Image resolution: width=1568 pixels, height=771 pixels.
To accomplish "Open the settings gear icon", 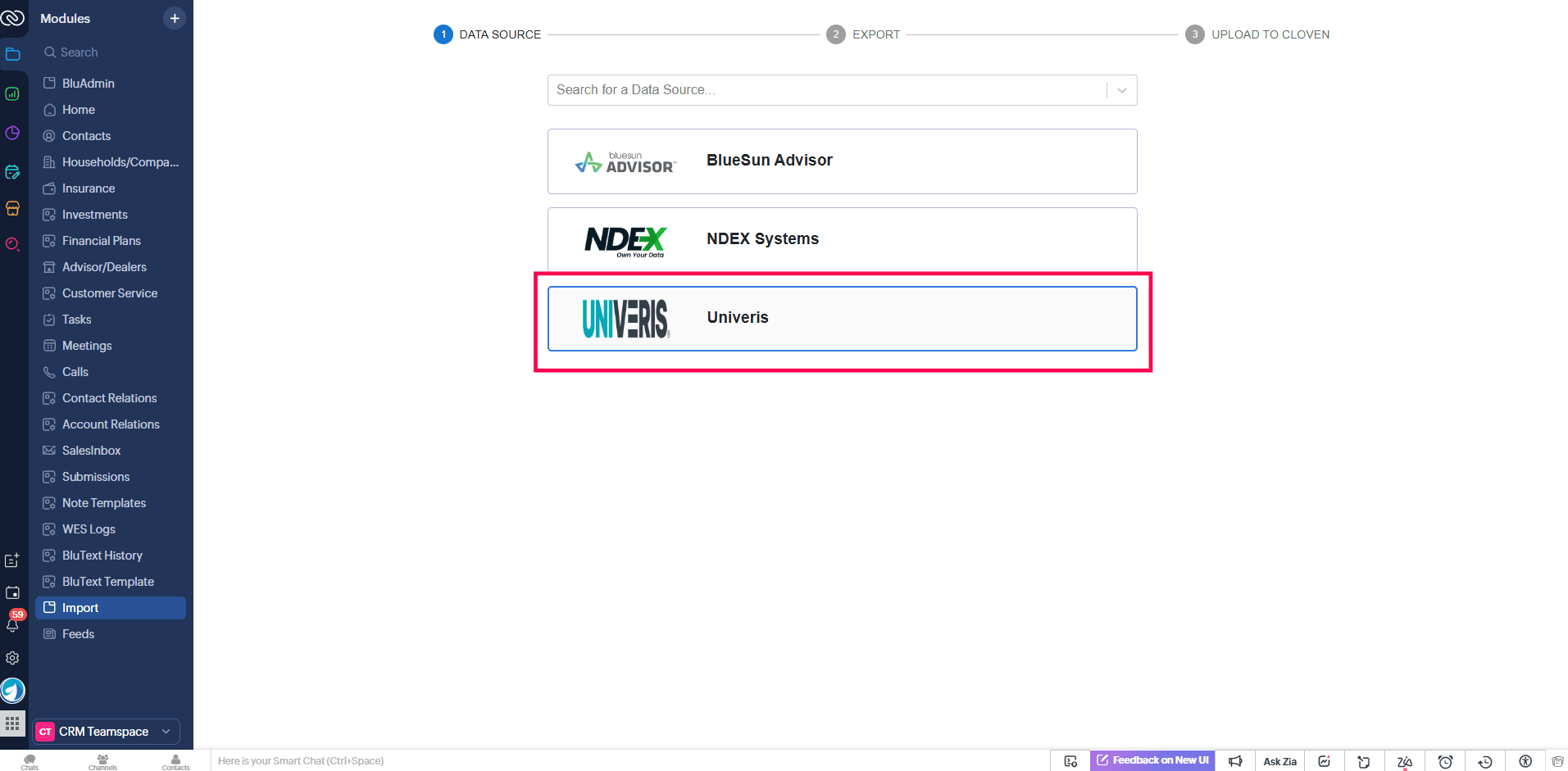I will (x=12, y=658).
